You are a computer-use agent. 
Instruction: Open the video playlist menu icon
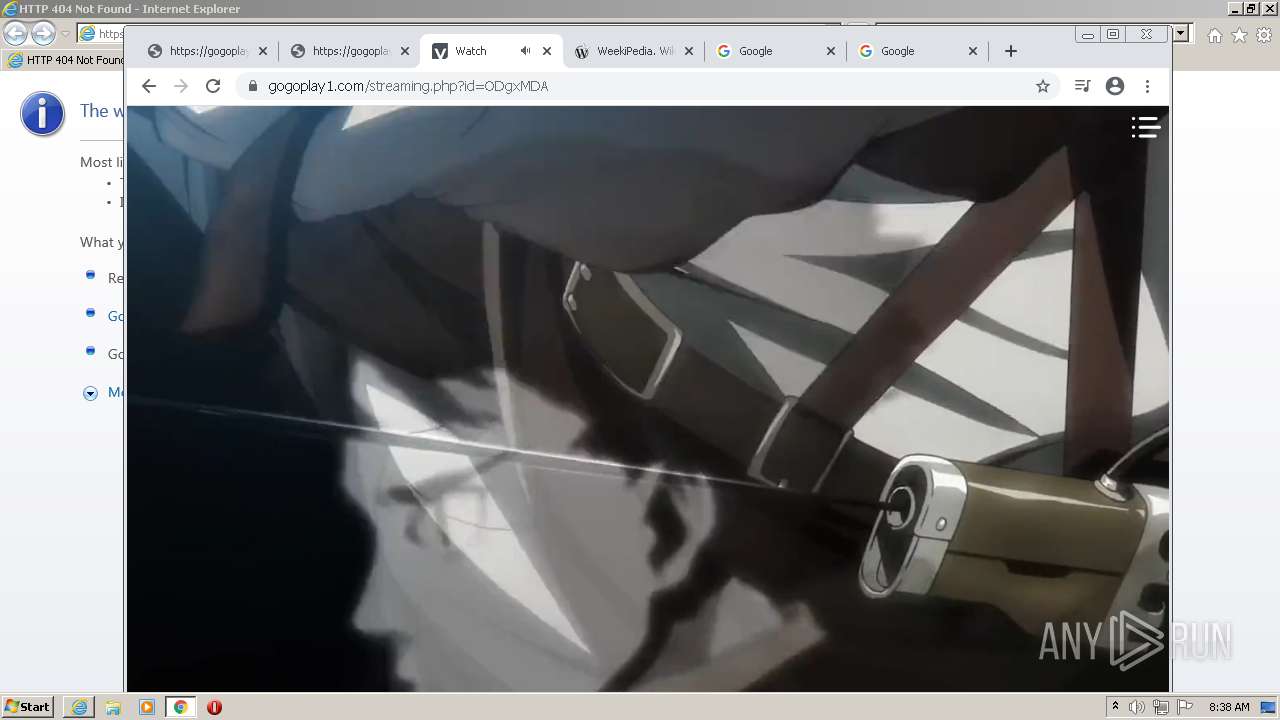tap(1145, 127)
